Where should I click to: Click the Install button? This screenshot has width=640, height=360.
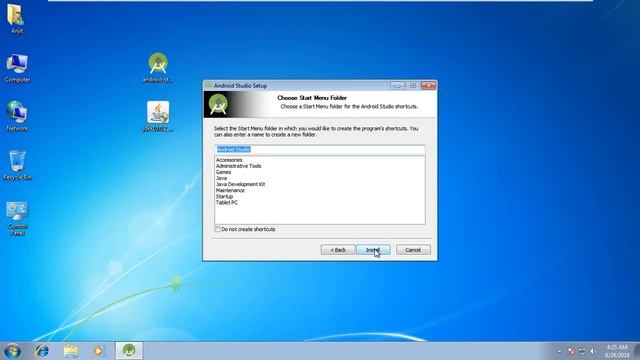373,250
